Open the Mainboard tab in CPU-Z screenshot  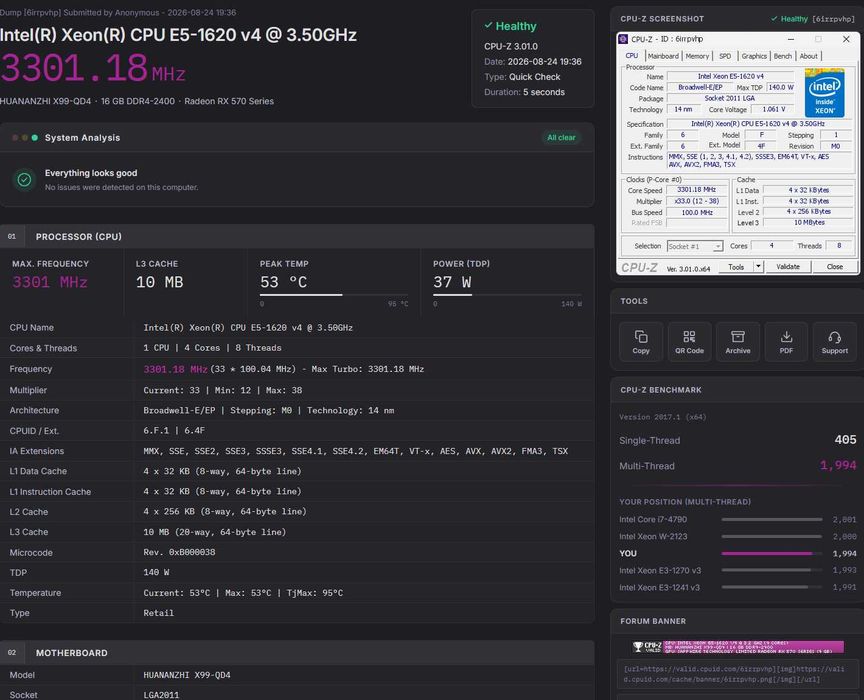click(x=663, y=56)
